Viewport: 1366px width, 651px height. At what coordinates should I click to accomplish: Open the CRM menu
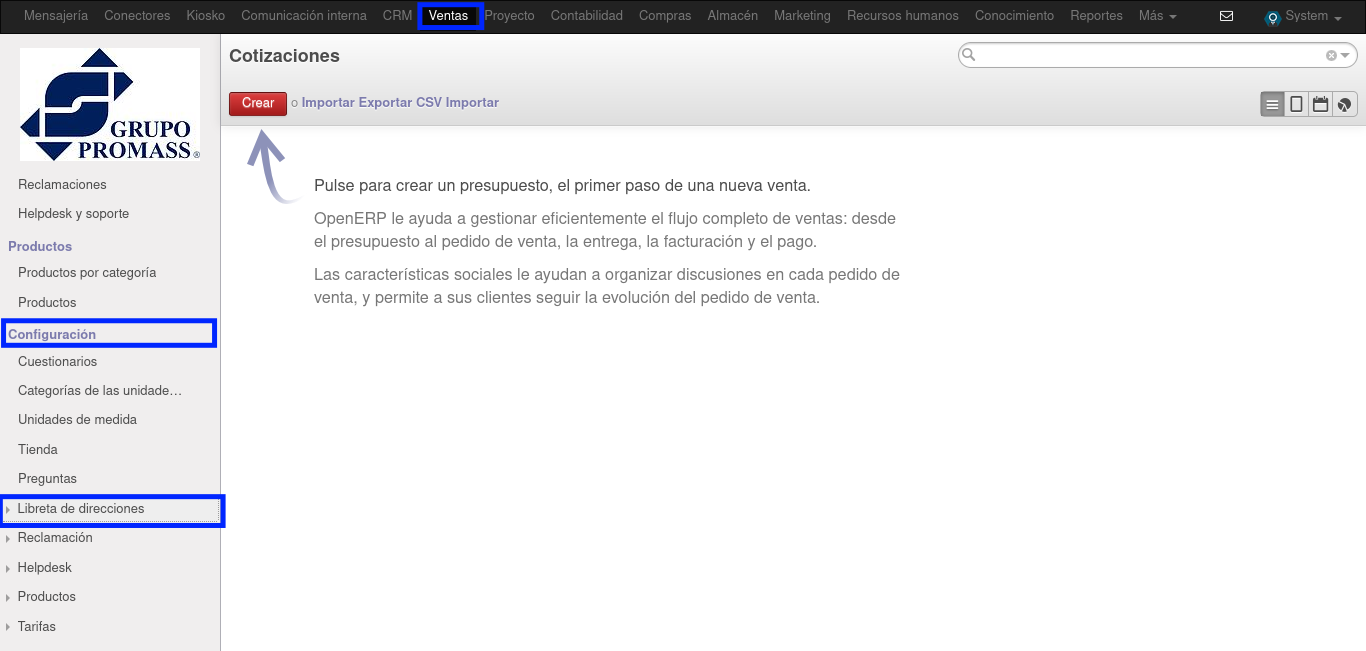point(397,16)
